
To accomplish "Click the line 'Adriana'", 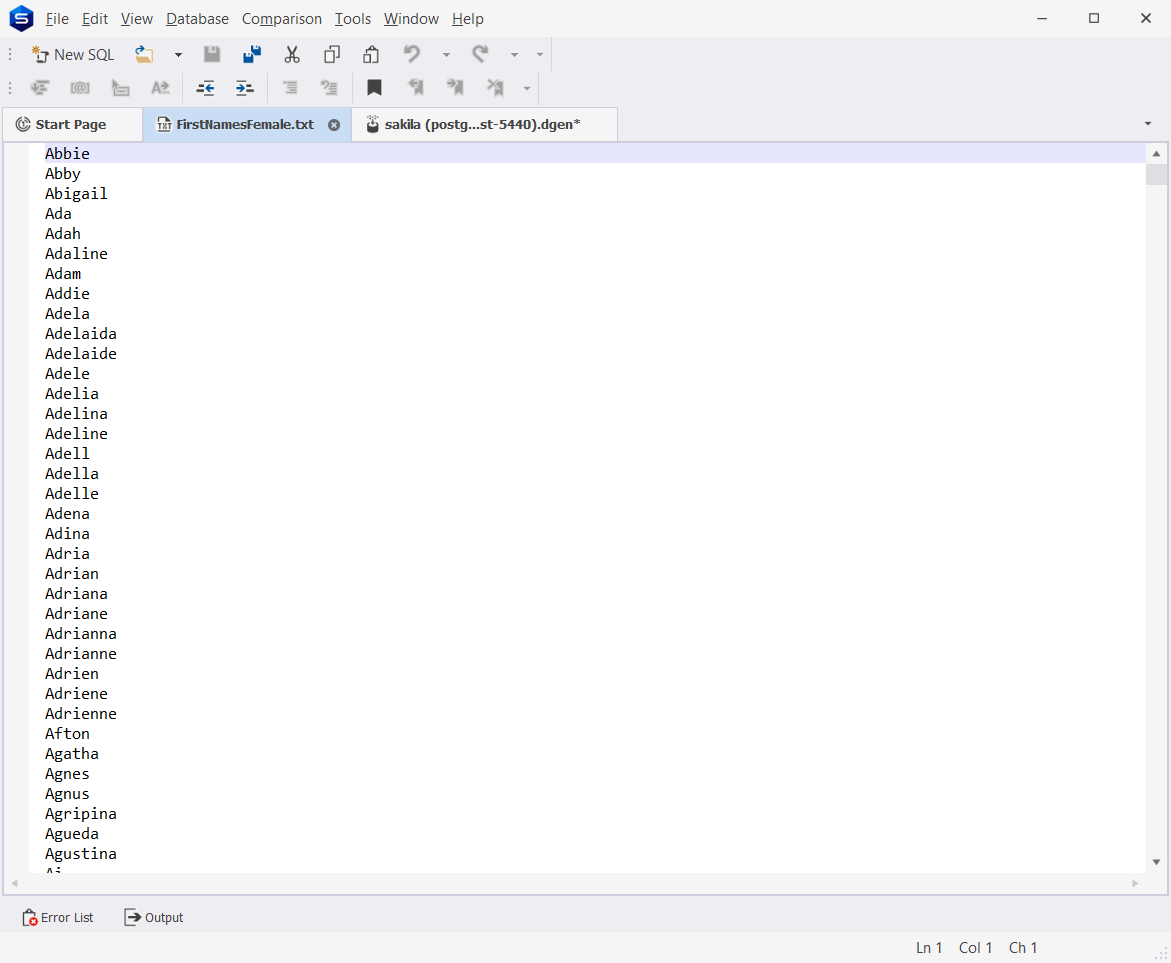I will [76, 594].
